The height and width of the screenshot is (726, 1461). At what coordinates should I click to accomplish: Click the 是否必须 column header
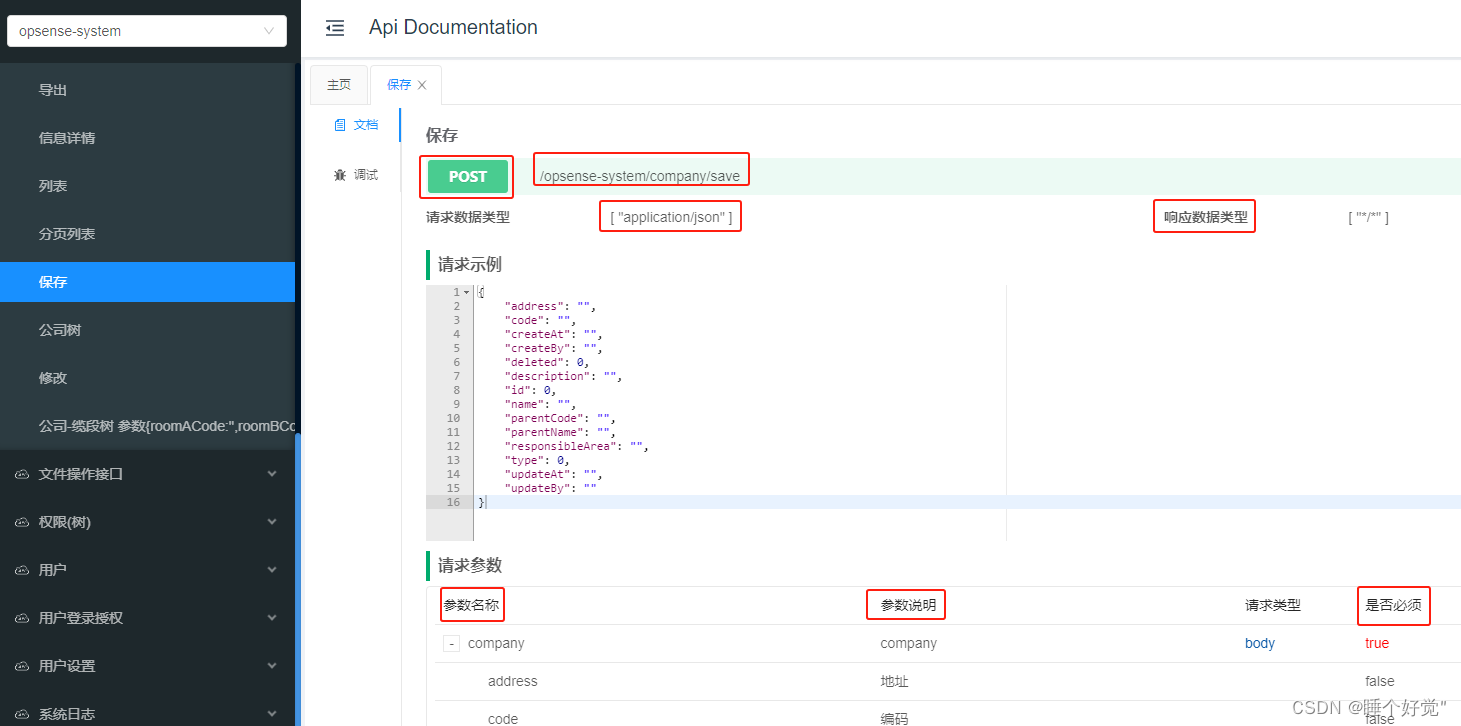1393,605
